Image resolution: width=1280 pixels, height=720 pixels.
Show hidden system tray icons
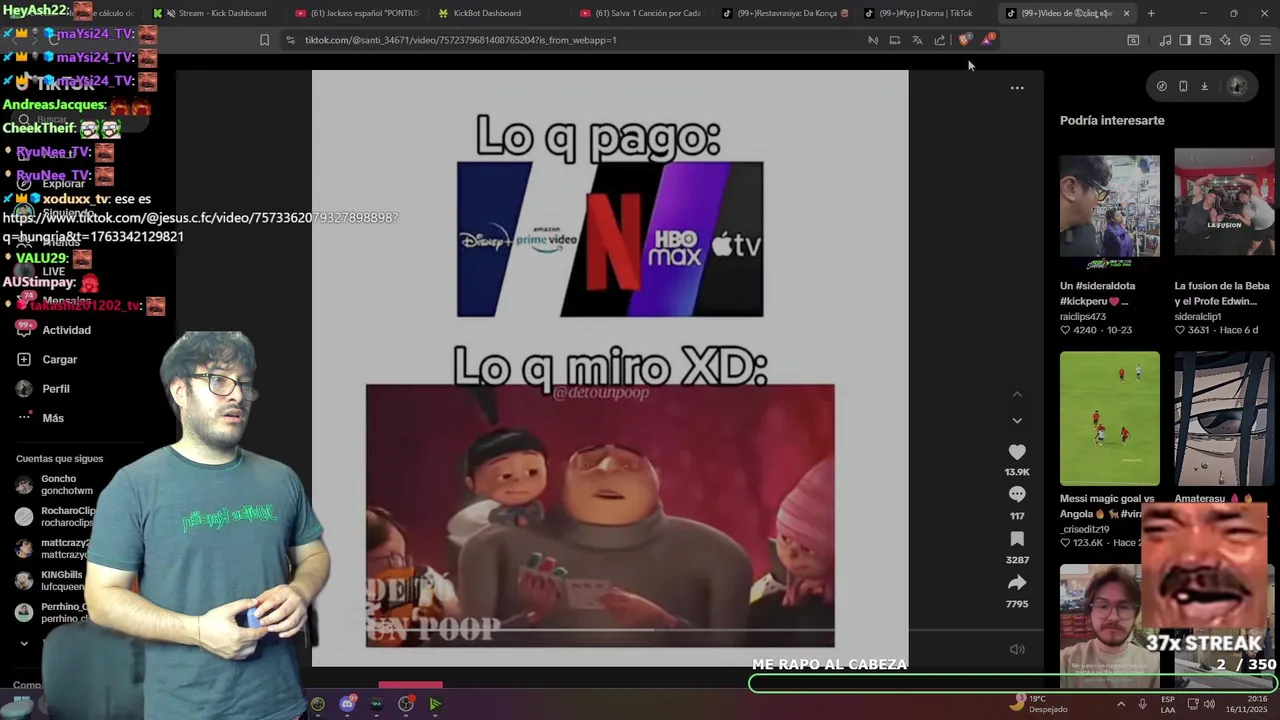point(1120,704)
